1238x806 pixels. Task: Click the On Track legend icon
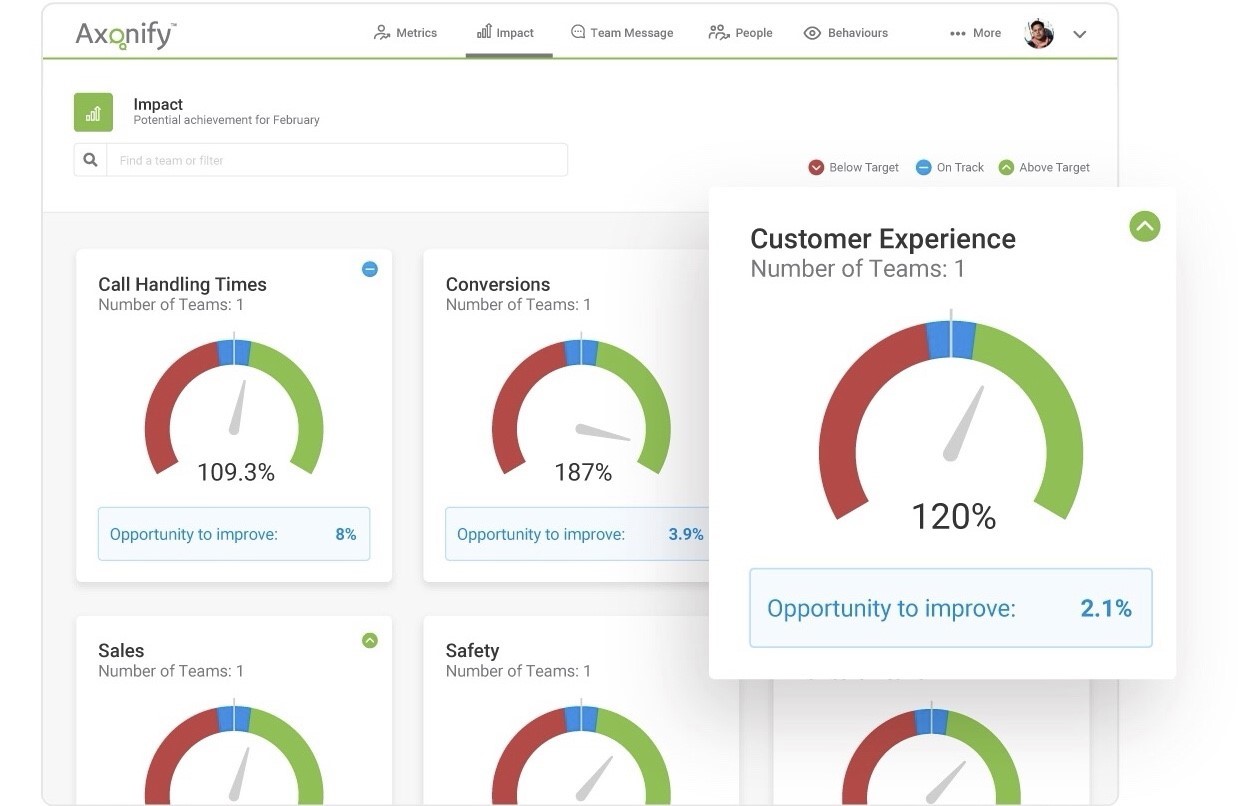(924, 168)
